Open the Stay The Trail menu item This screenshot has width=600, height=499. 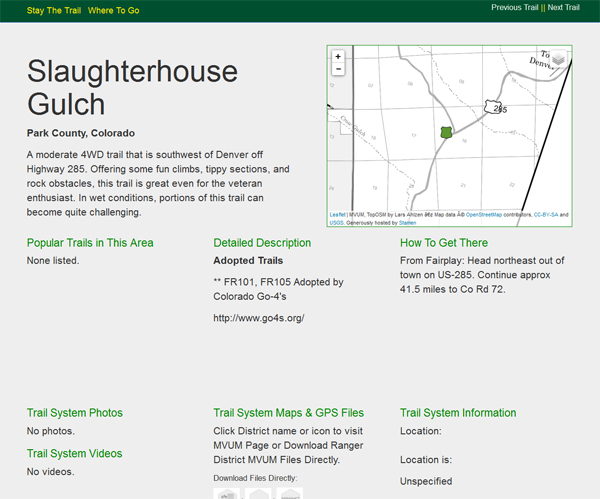click(x=53, y=9)
